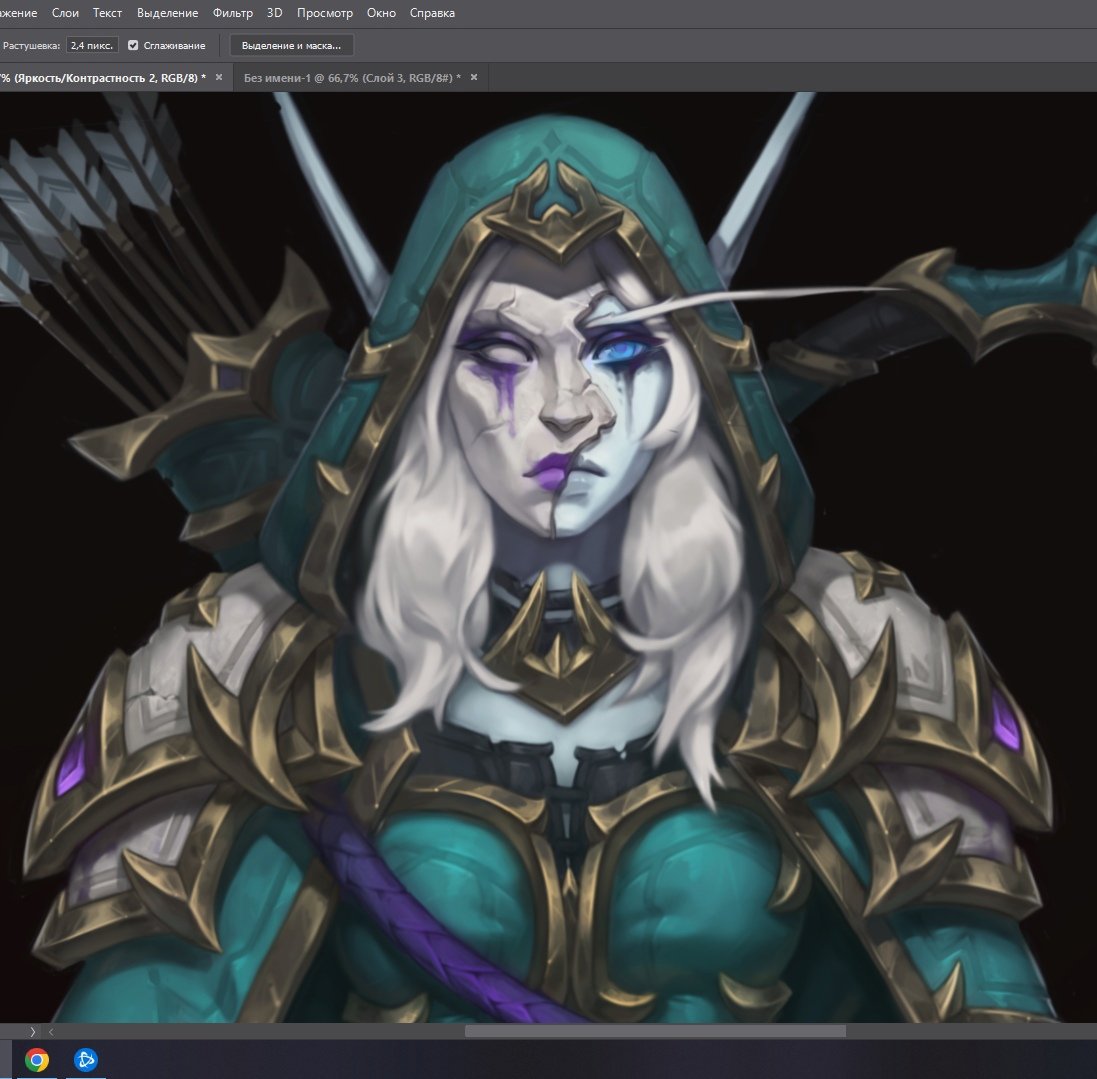The height and width of the screenshot is (1079, 1097).
Task: Open the Выделение menu
Action: 167,13
